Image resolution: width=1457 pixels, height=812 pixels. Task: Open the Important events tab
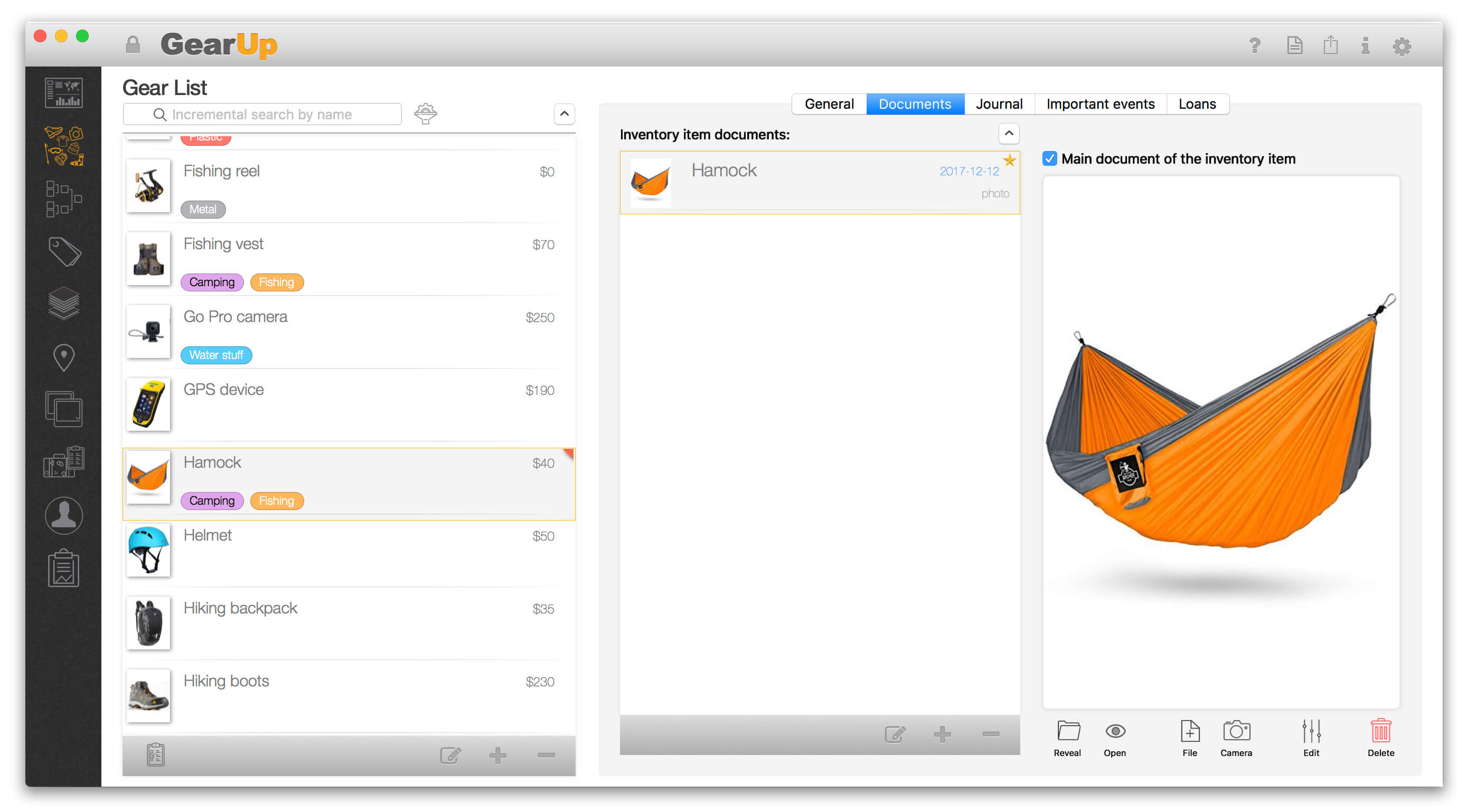pos(1100,103)
